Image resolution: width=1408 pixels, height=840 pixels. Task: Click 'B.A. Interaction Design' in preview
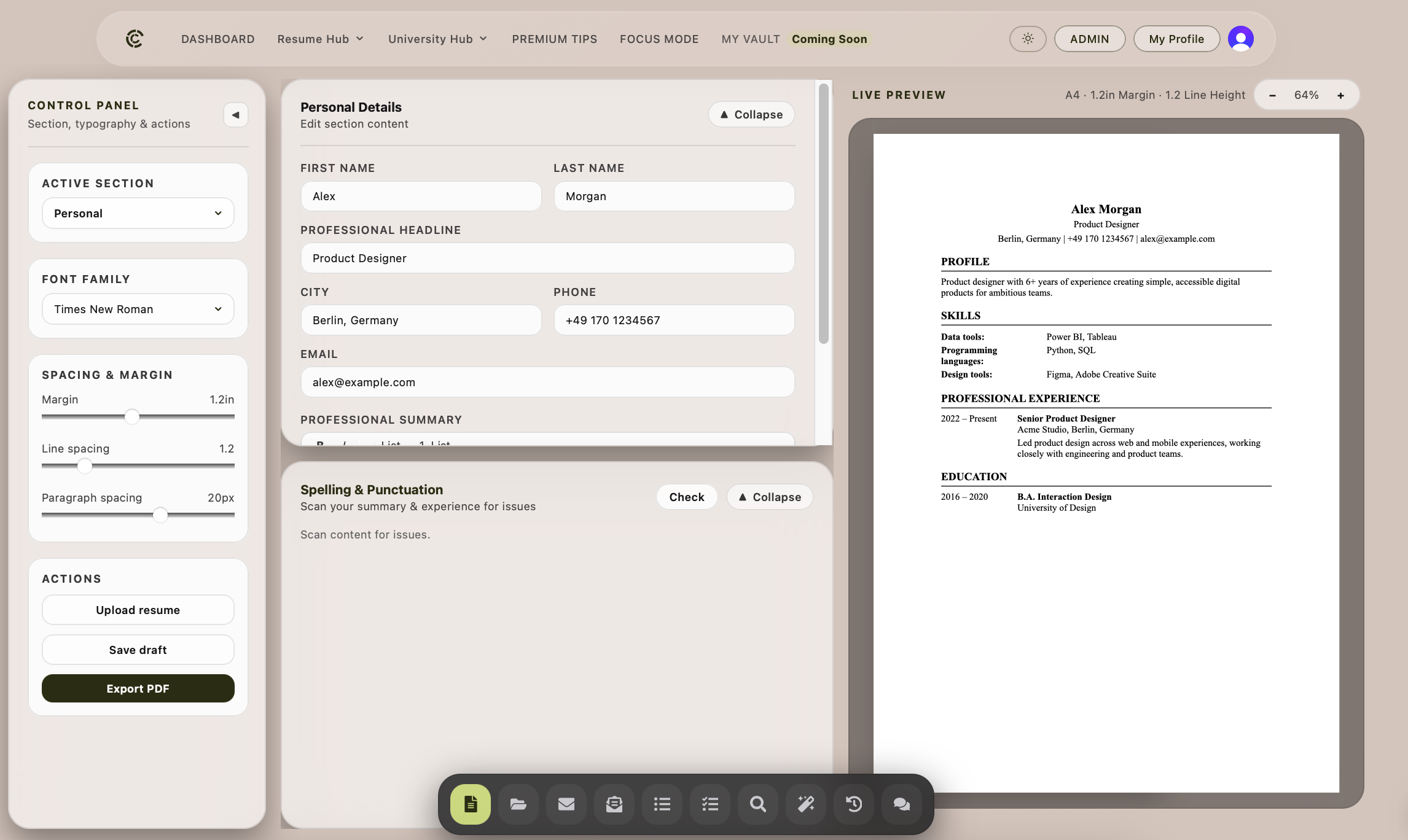pyautogui.click(x=1065, y=497)
